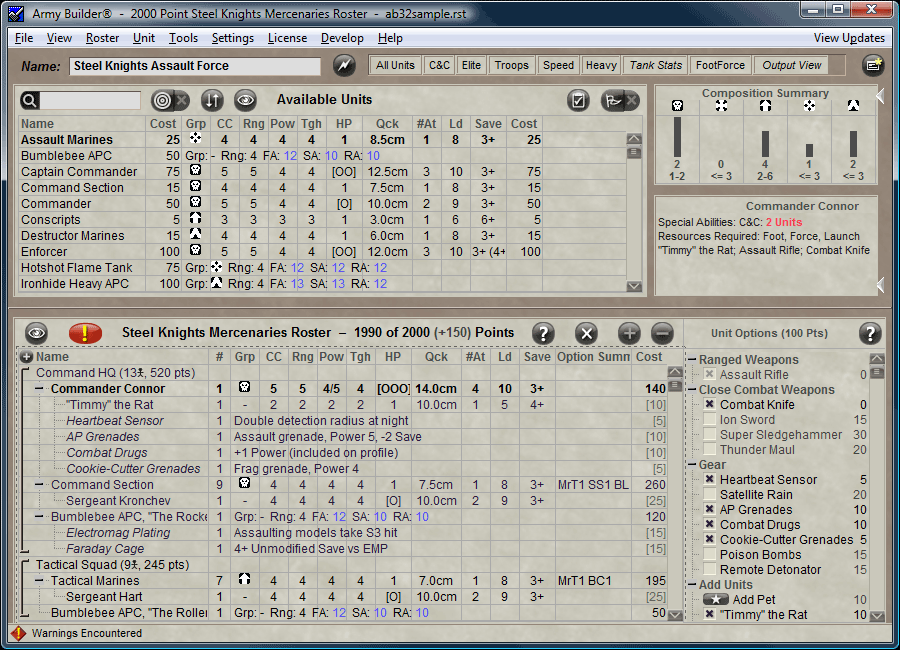
Task: Open the Roster menu
Action: coord(102,38)
